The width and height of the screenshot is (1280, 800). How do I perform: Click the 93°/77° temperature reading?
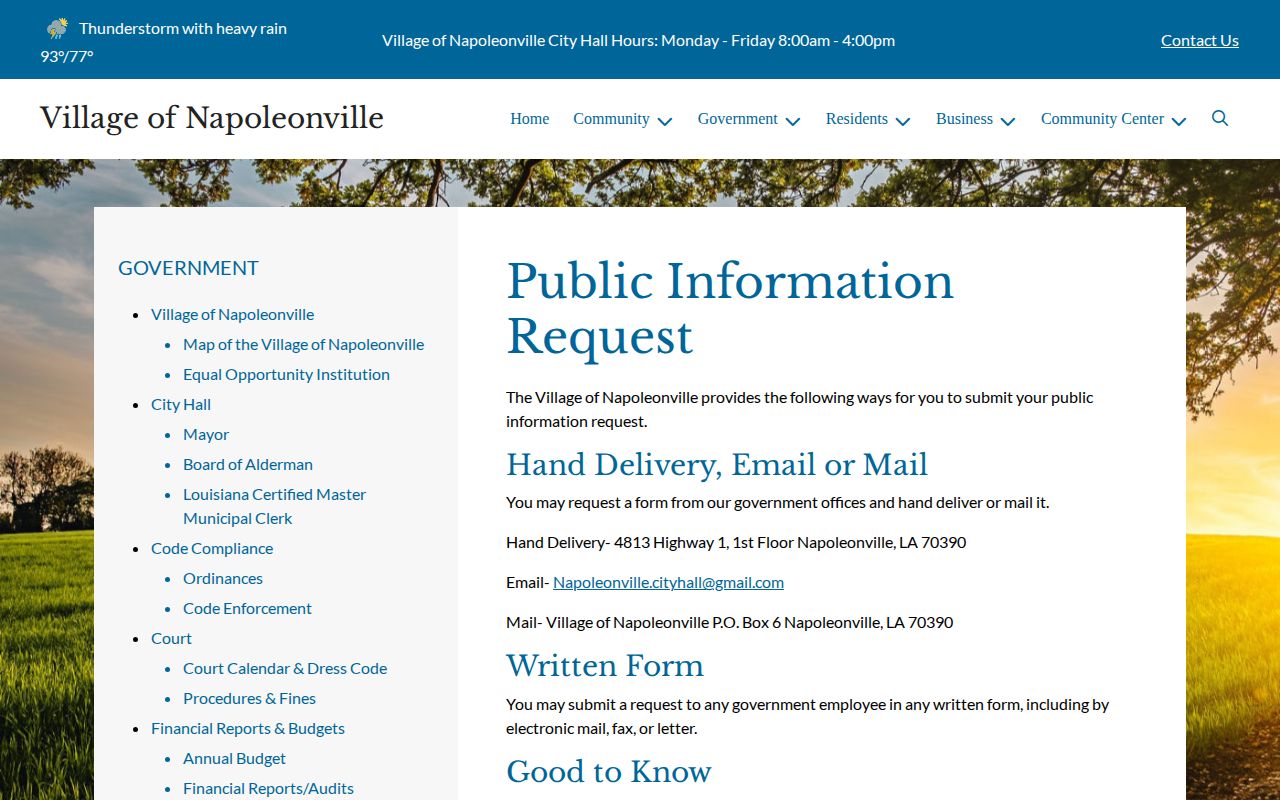(x=67, y=56)
